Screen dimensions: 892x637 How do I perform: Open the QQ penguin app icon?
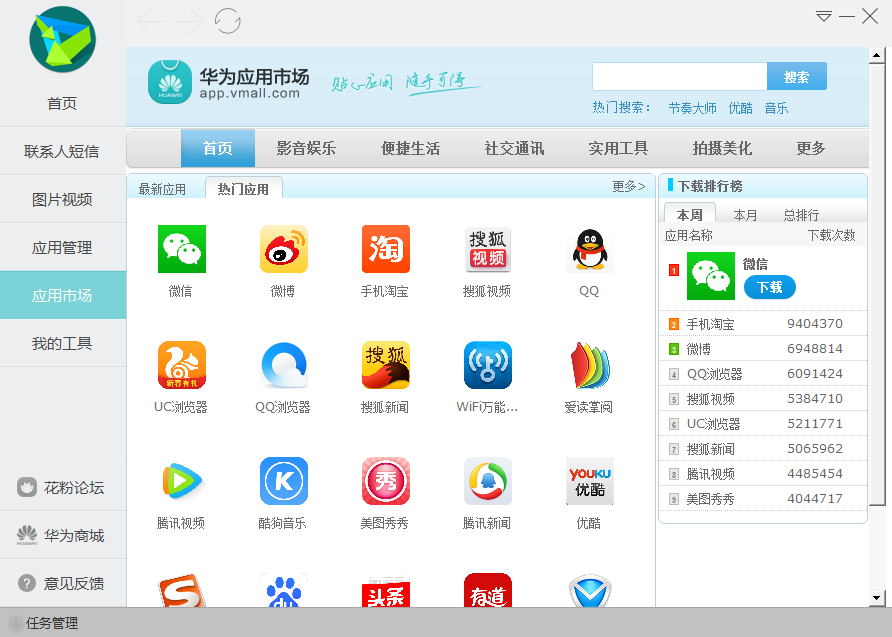[x=590, y=249]
